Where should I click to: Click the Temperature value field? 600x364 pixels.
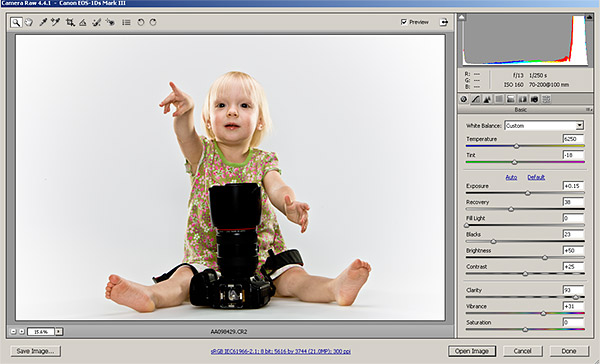(x=573, y=139)
